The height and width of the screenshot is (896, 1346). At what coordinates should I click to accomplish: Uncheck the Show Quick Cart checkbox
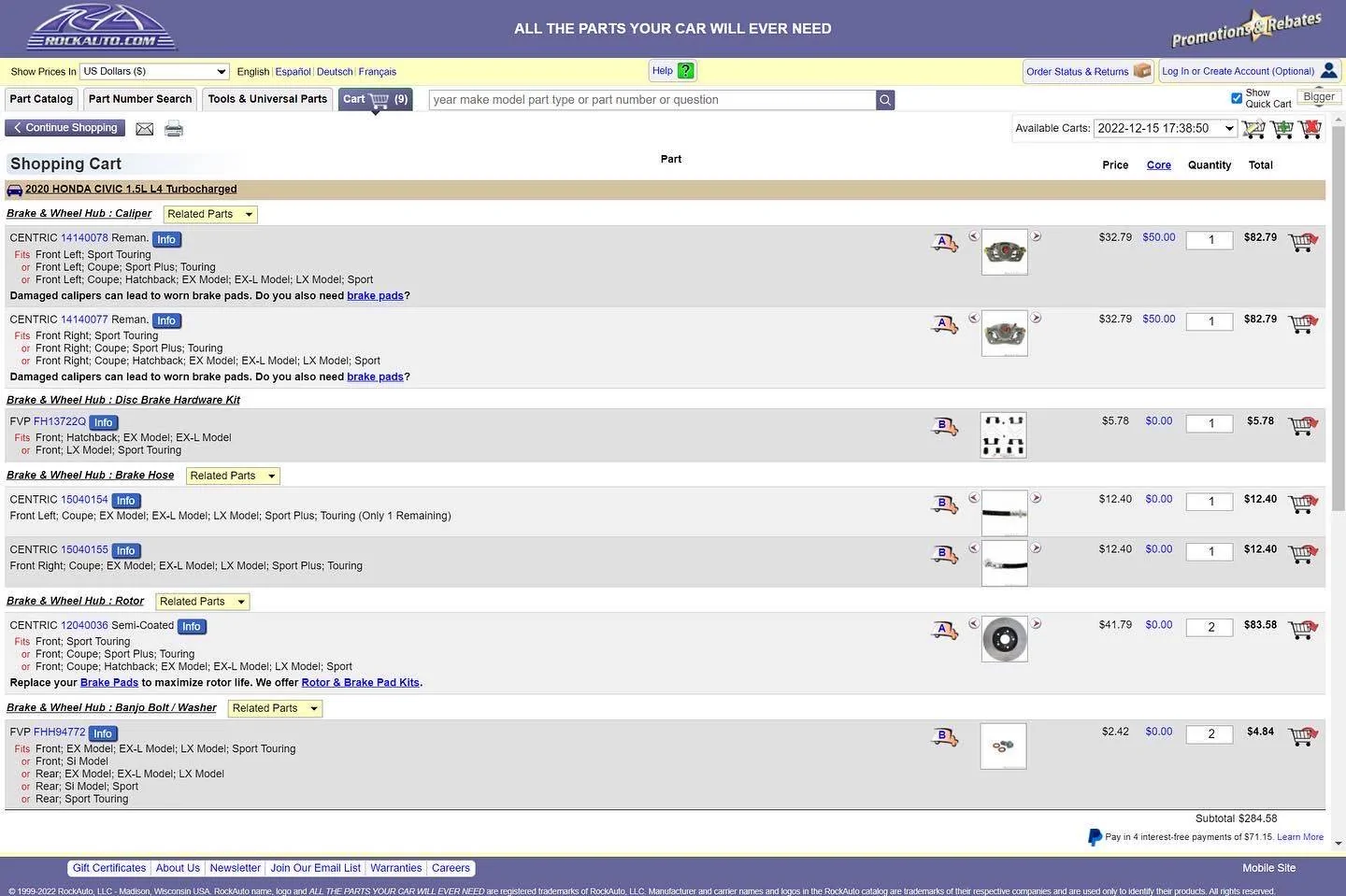point(1237,98)
